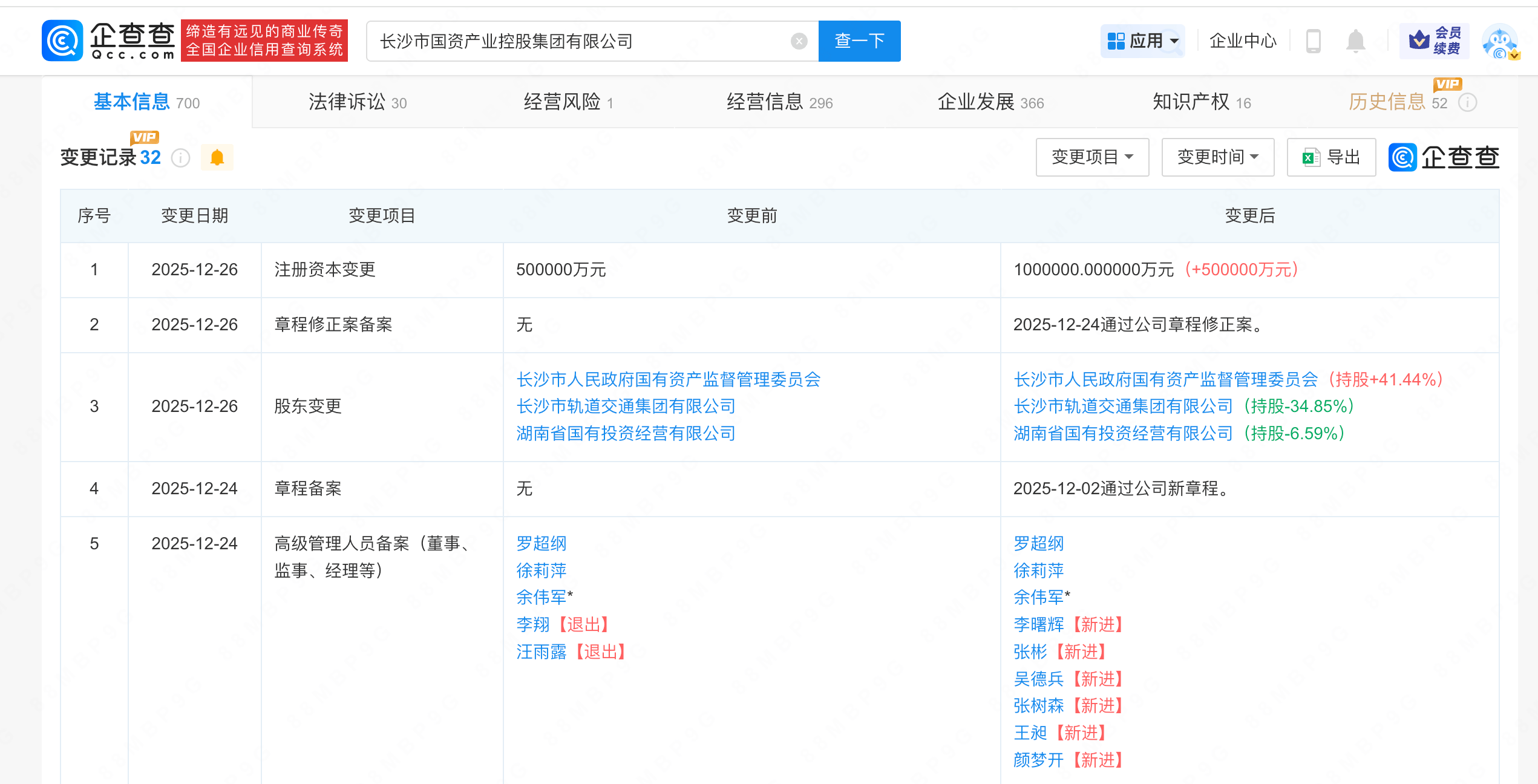Viewport: 1538px width, 784px height.
Task: Click info icon beside 变更记录 32
Action: [181, 158]
